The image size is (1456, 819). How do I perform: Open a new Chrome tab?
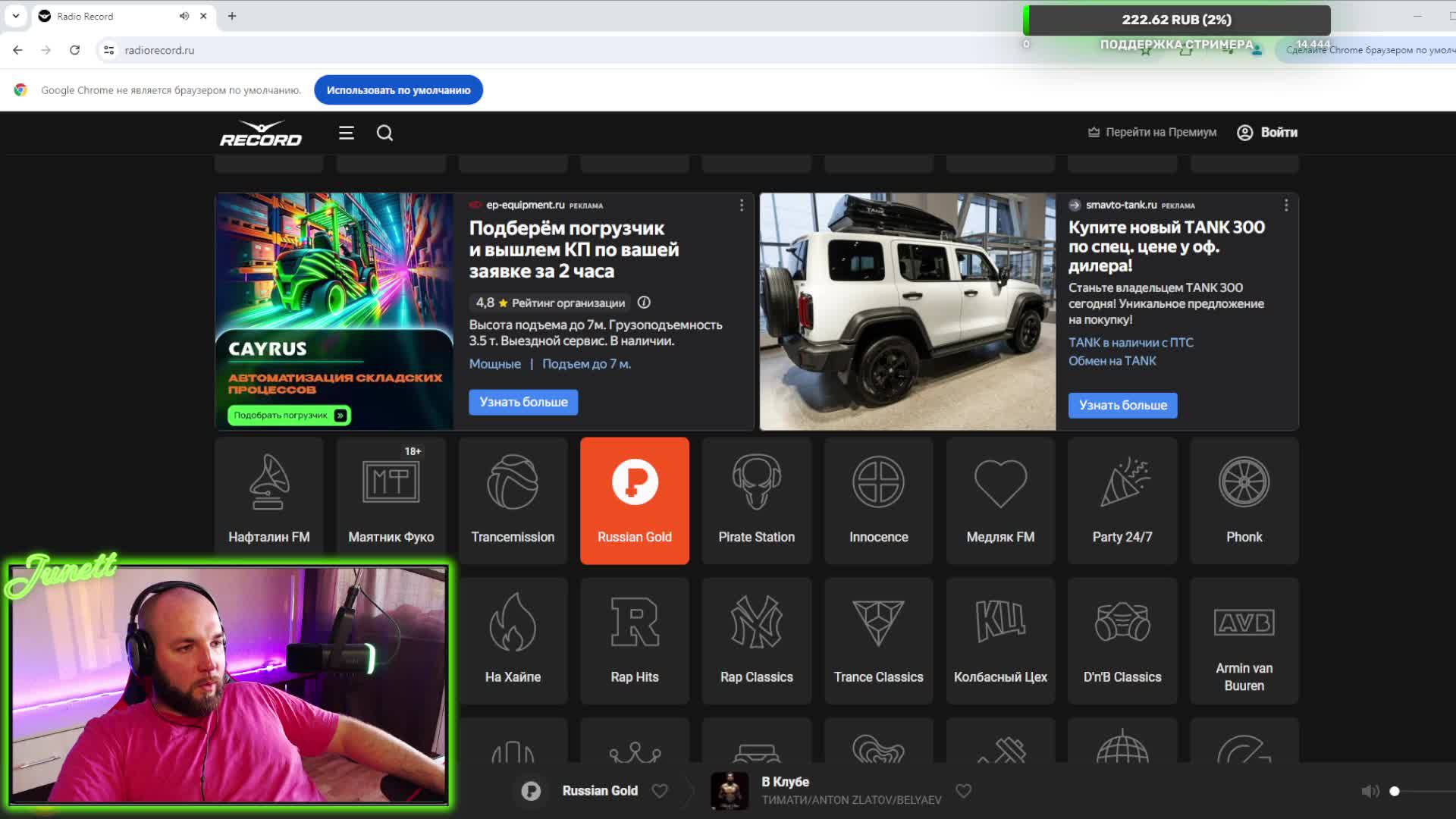tap(232, 16)
